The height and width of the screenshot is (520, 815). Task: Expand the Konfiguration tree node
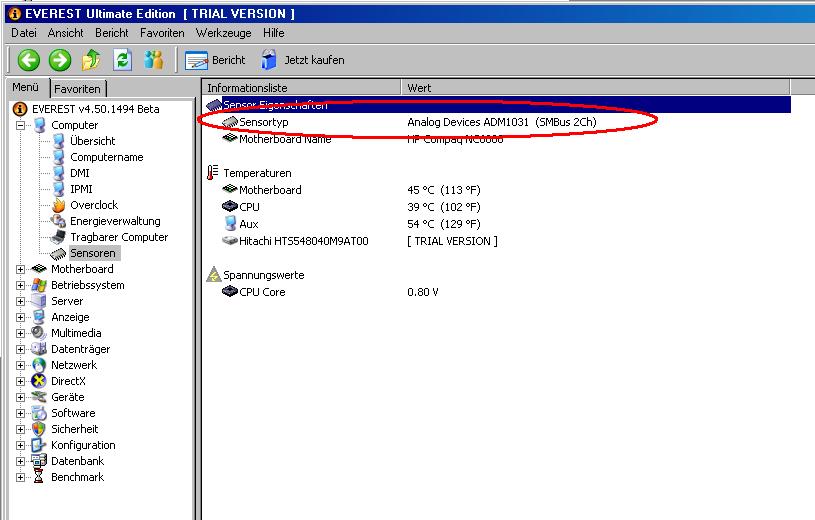coord(20,446)
